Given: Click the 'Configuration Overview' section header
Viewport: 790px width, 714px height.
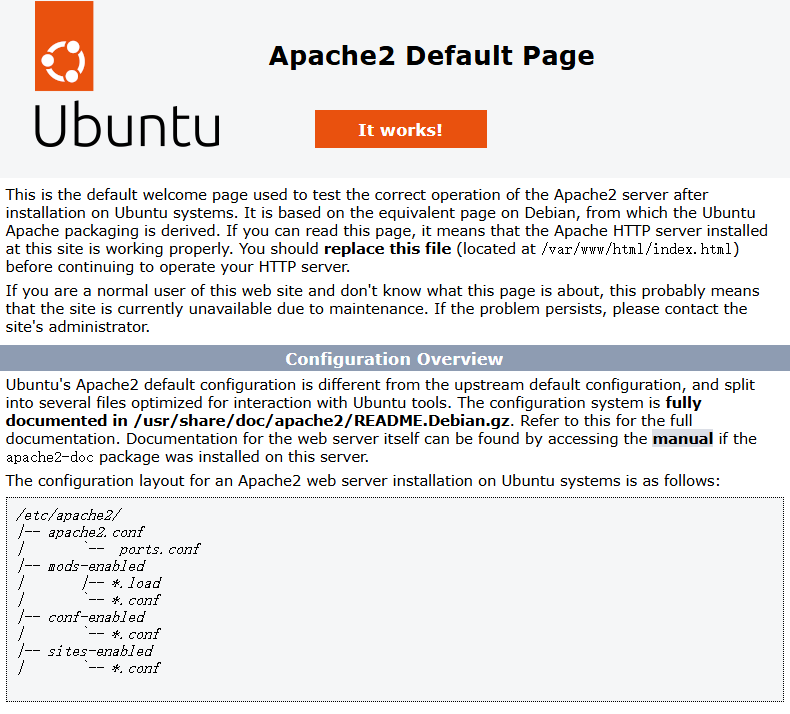Looking at the screenshot, I should [x=395, y=358].
